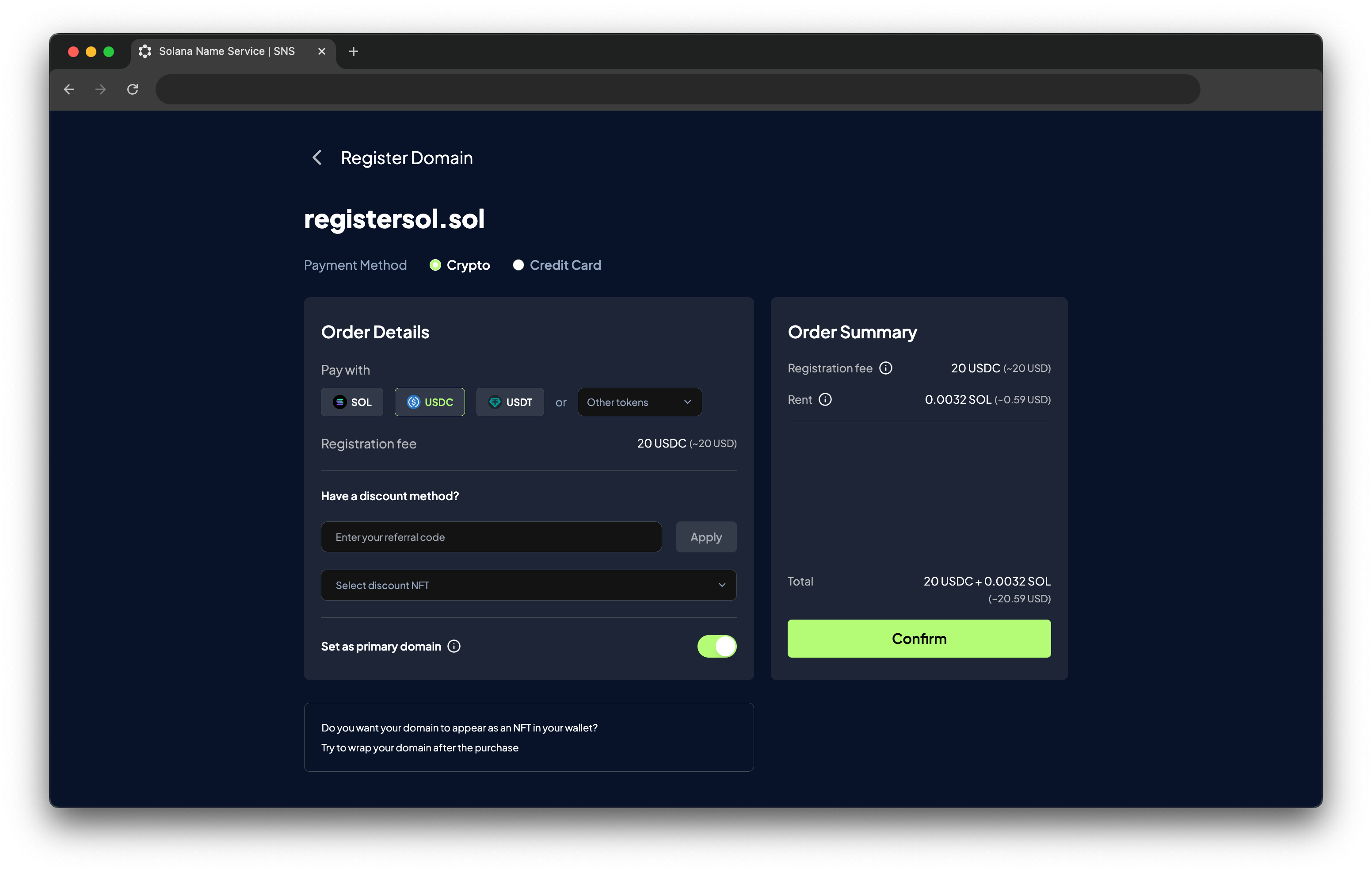
Task: Click Apply for the referral code
Action: pyautogui.click(x=705, y=537)
